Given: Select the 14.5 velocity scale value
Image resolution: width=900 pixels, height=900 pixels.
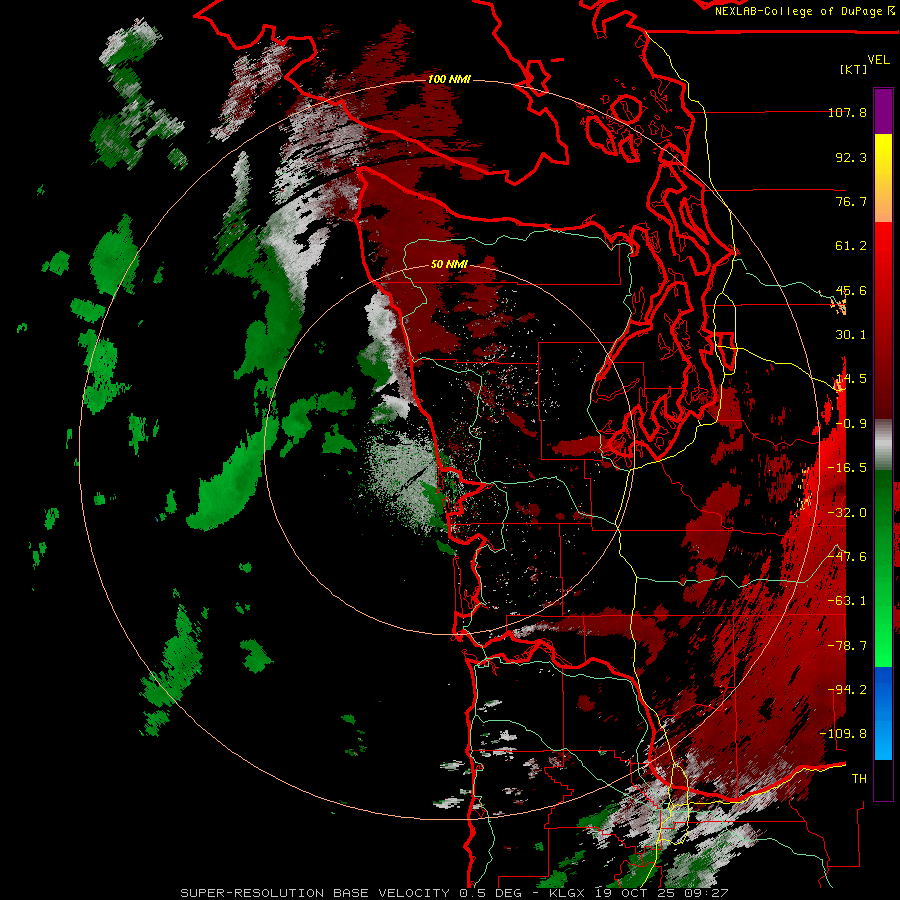Looking at the screenshot, I should pos(851,379).
